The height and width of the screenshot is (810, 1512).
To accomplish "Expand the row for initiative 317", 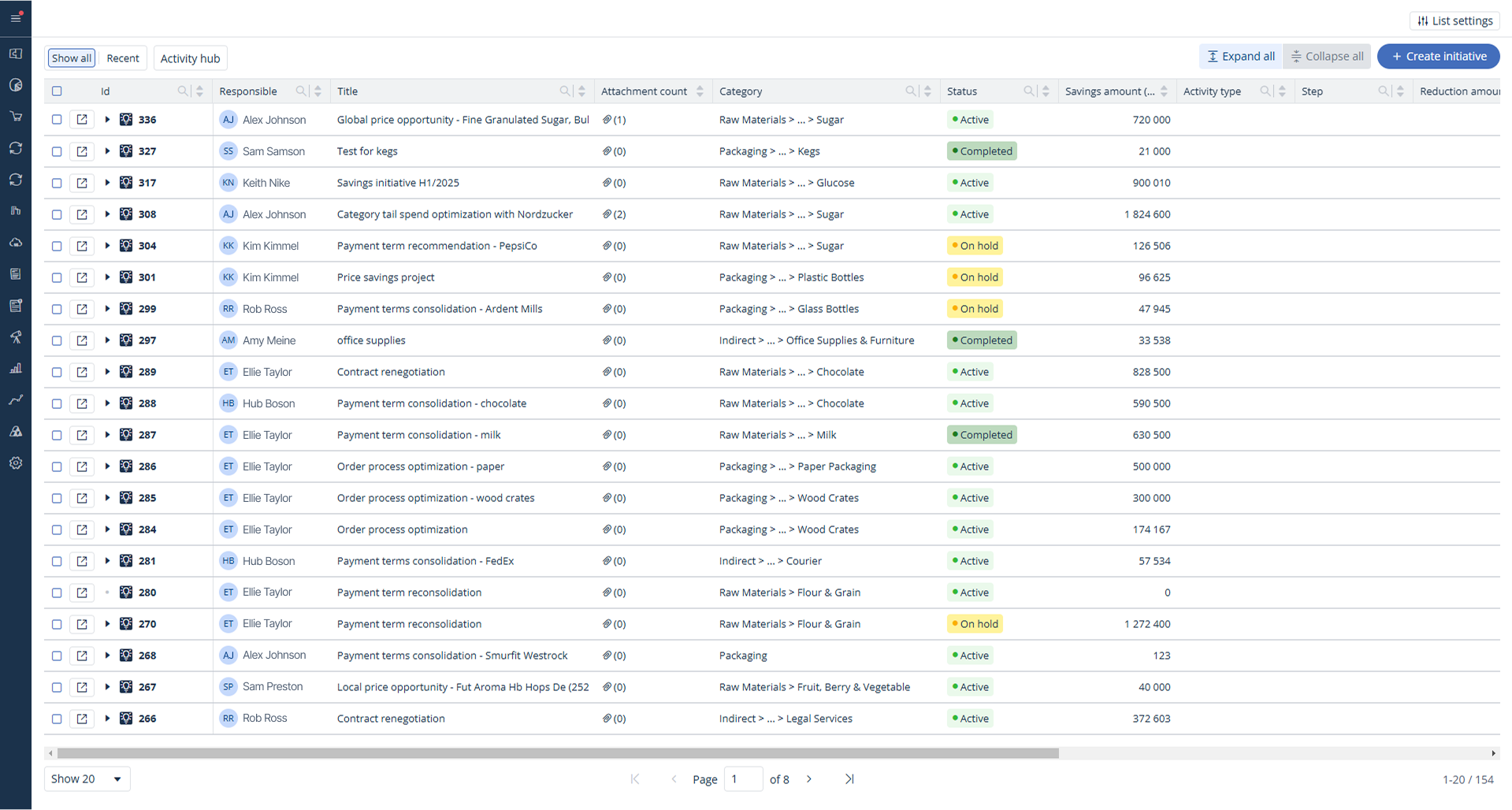I will 107,183.
